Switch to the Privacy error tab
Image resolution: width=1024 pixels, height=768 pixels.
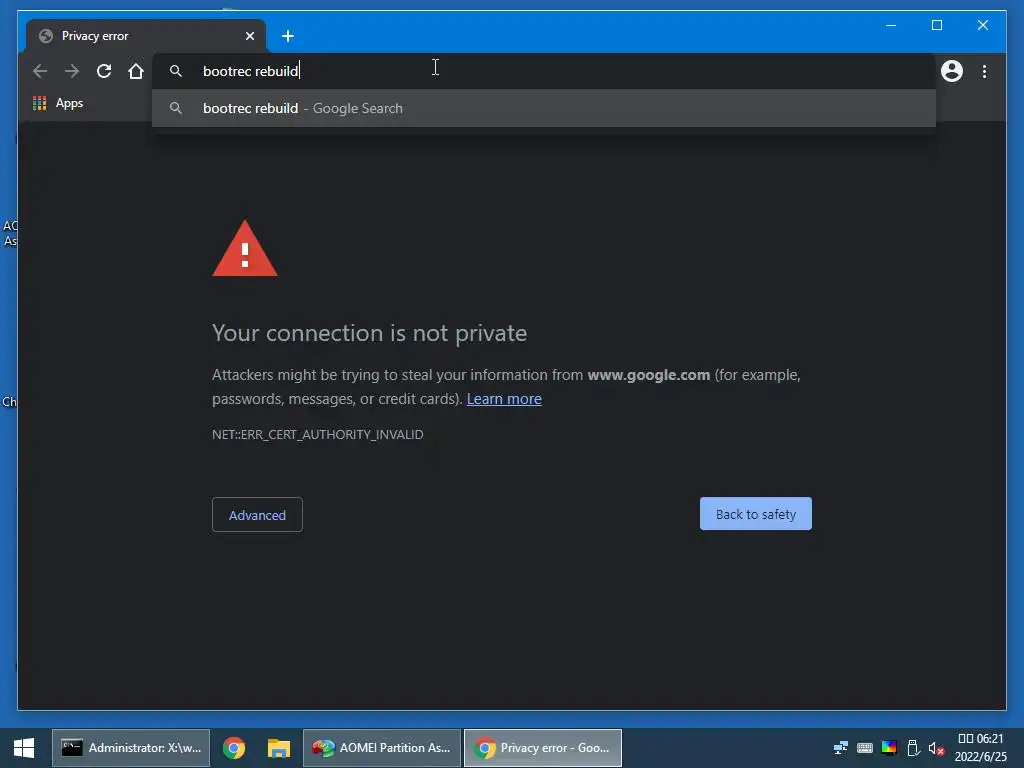[x=145, y=36]
